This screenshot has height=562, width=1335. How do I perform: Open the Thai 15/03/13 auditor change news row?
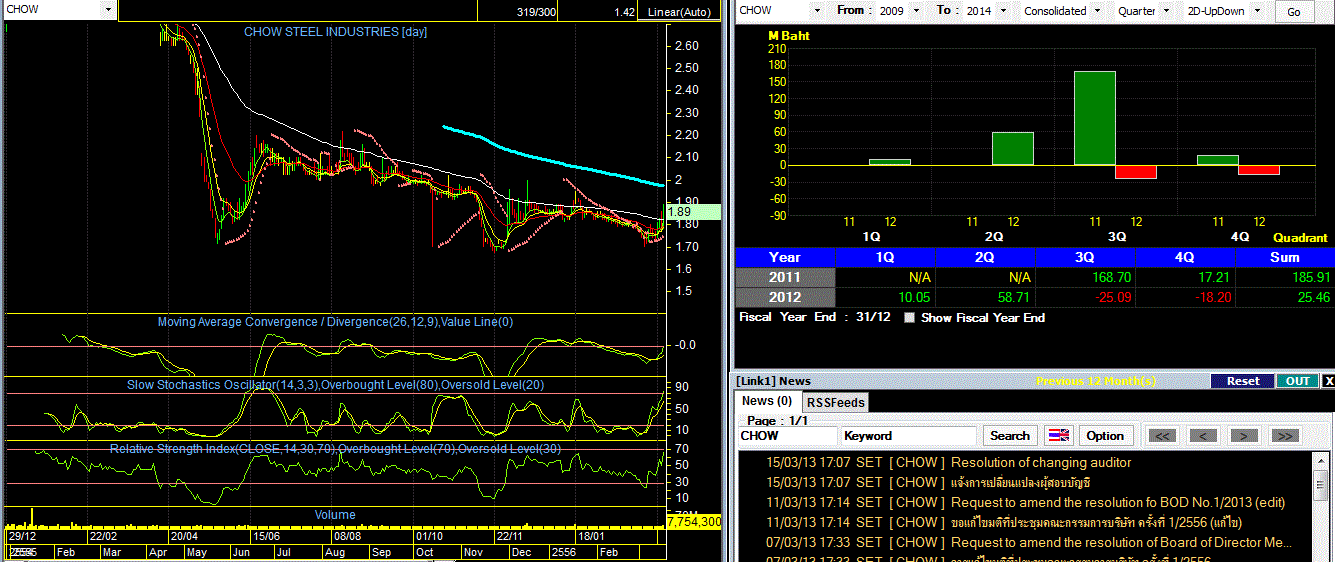pyautogui.click(x=1027, y=483)
